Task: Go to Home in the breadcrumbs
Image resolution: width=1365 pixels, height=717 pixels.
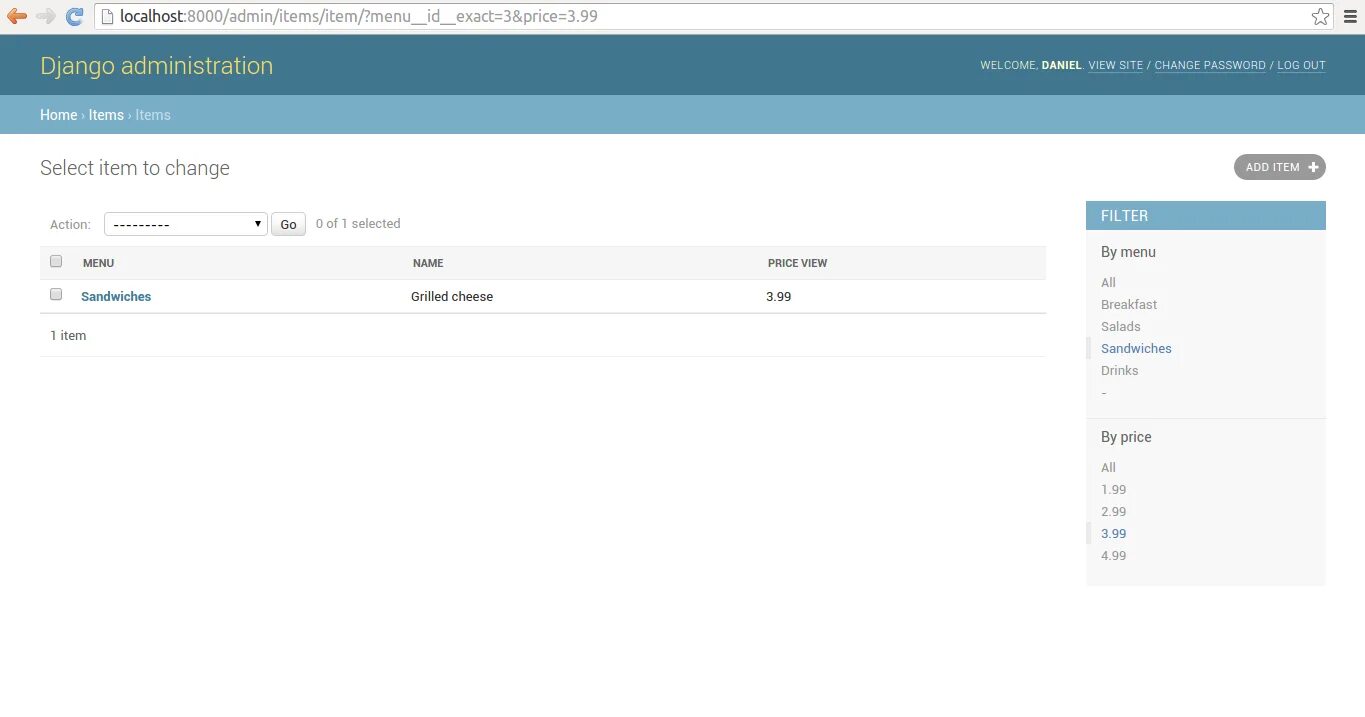Action: 58,115
